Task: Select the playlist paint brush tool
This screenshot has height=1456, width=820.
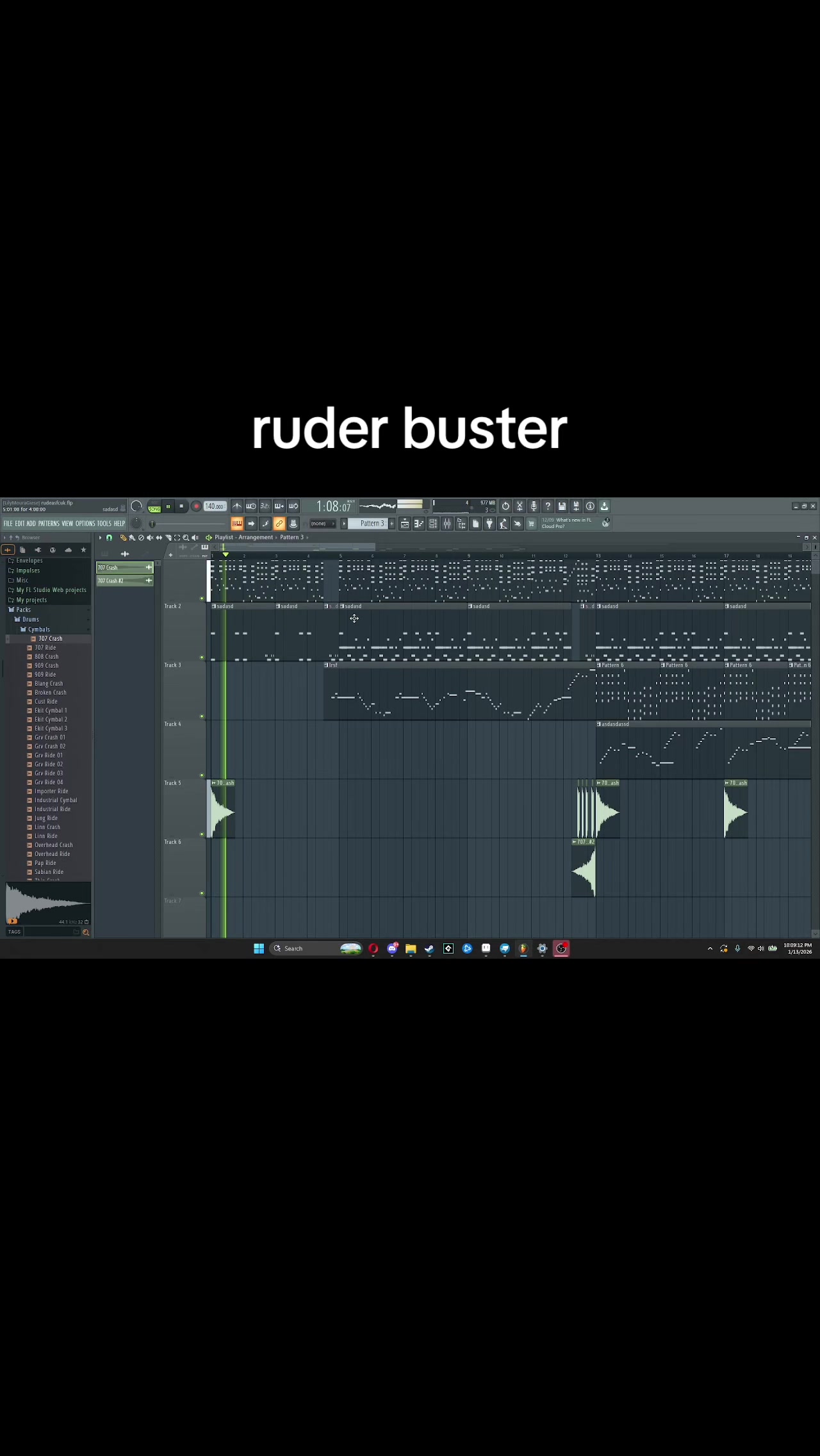Action: [132, 538]
